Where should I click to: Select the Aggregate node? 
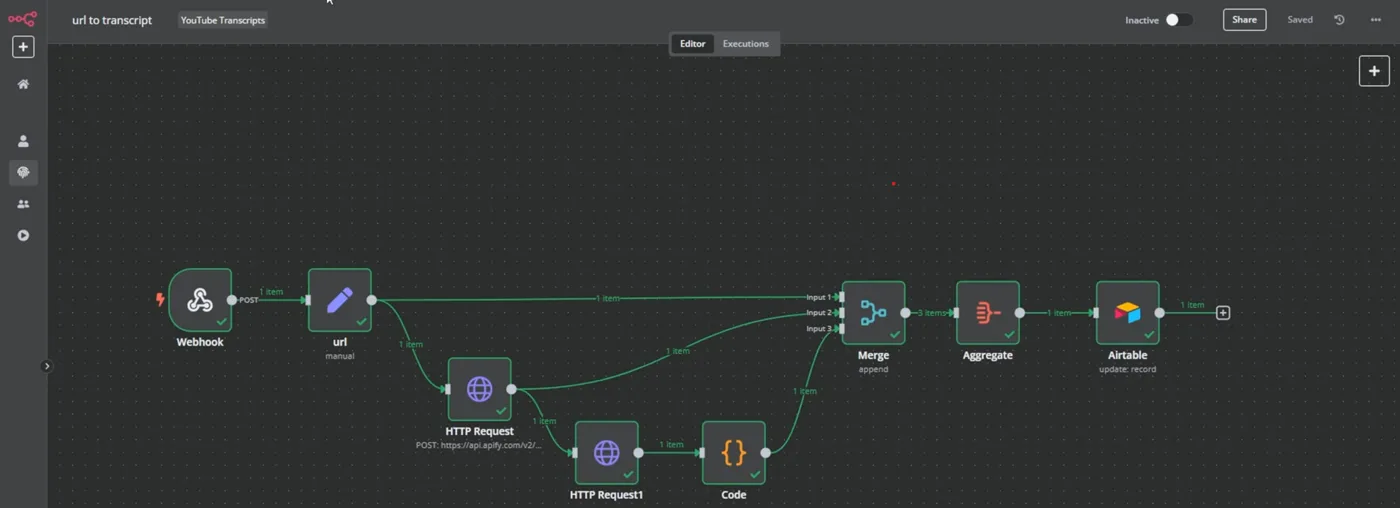point(988,313)
